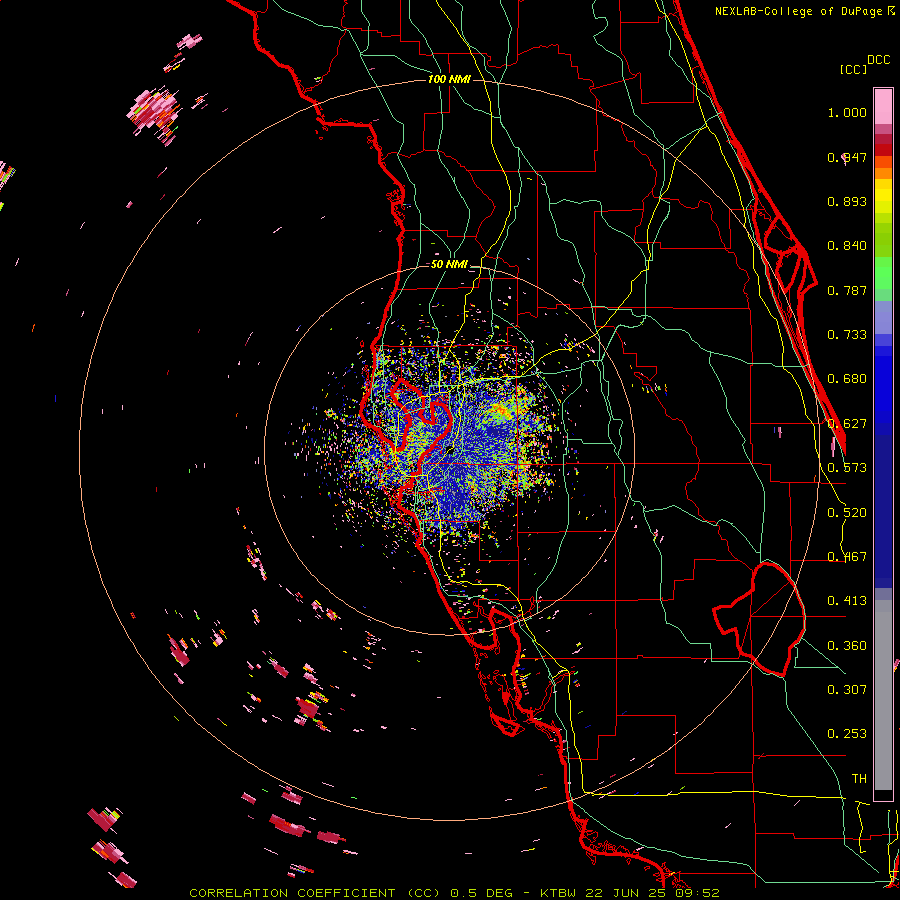Click the 100 NMI range ring label
900x900 pixels.
click(x=449, y=79)
